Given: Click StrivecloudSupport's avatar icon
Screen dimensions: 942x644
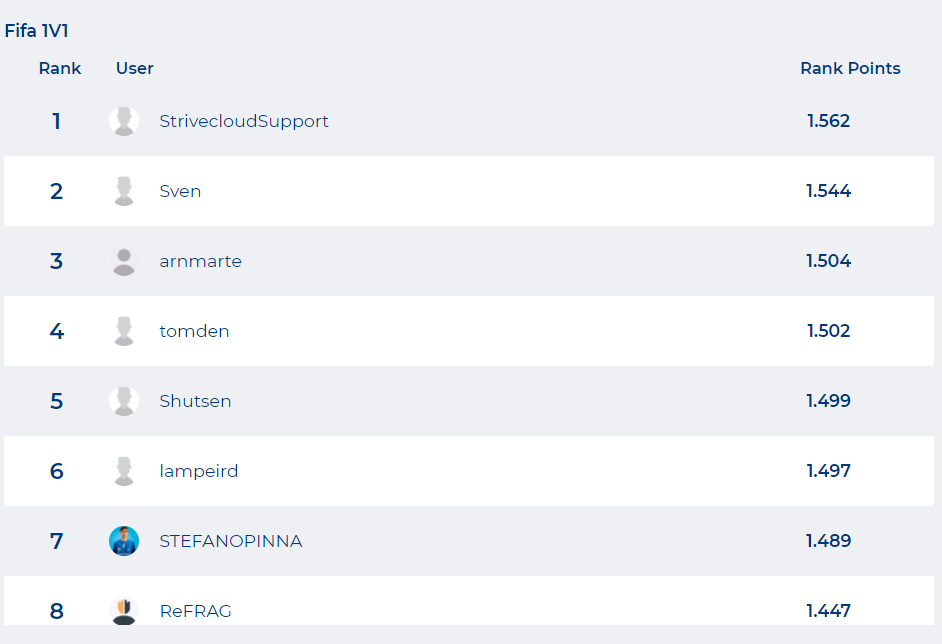Looking at the screenshot, I should [124, 121].
